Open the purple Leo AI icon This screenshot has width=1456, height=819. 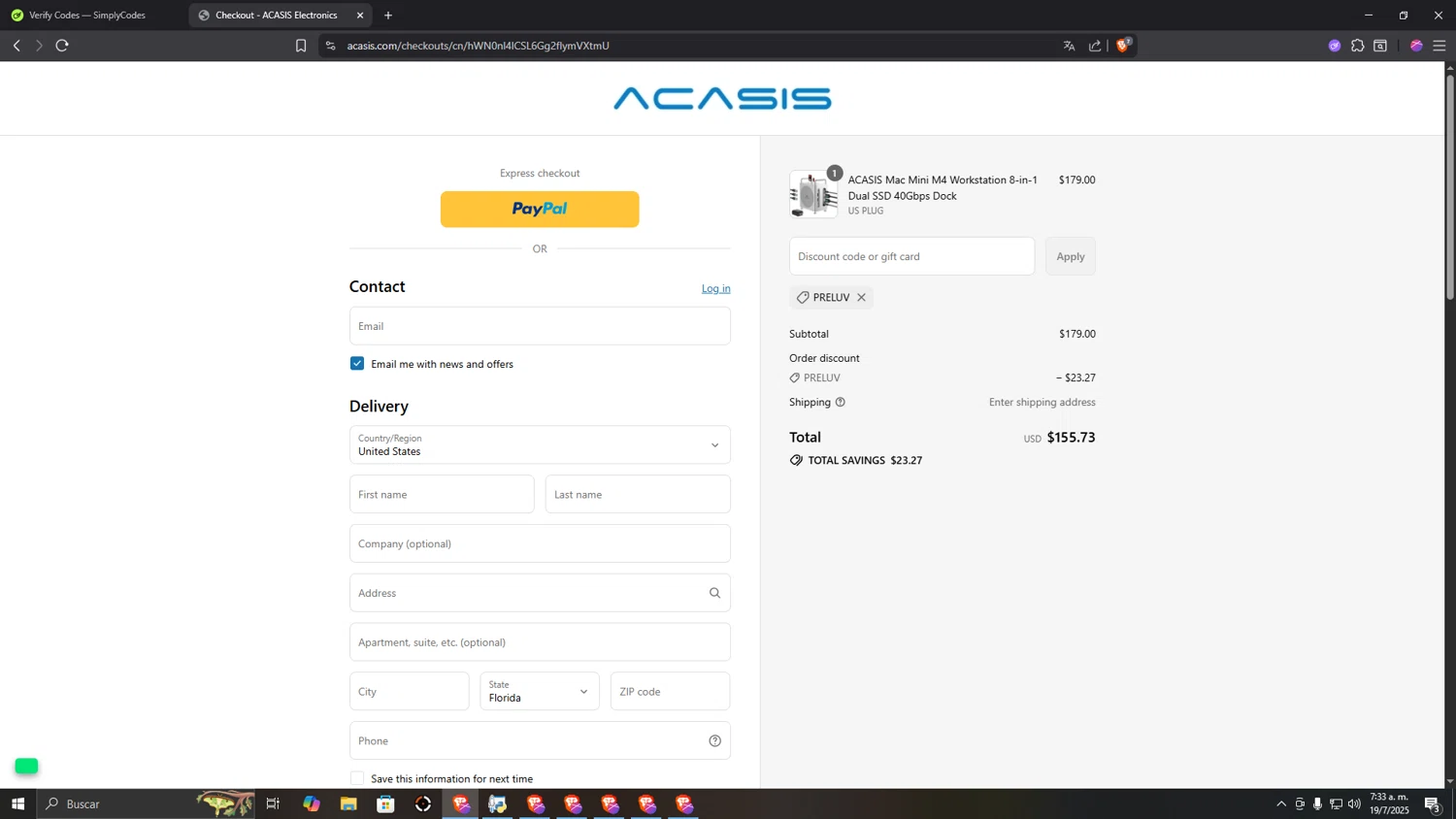[x=1335, y=46]
